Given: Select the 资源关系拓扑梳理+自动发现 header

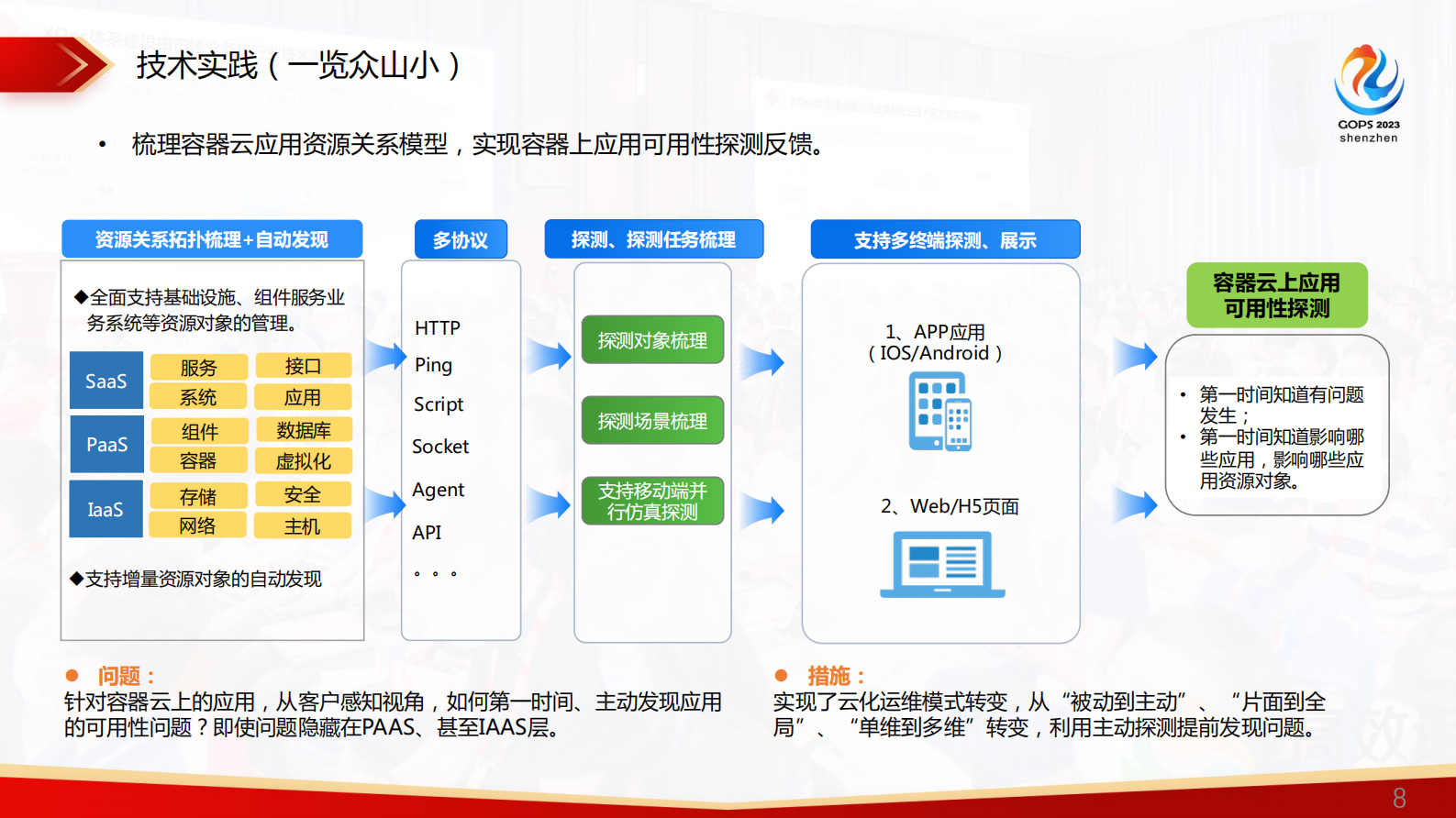Looking at the screenshot, I should [212, 239].
